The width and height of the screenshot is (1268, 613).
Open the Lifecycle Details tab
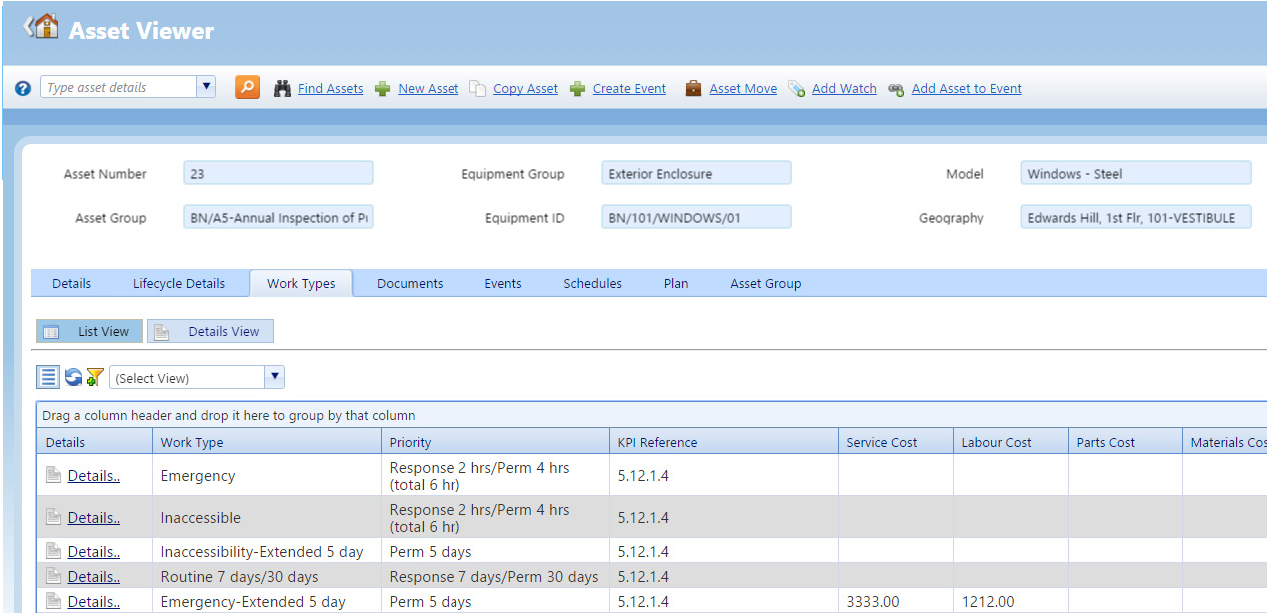pos(179,283)
